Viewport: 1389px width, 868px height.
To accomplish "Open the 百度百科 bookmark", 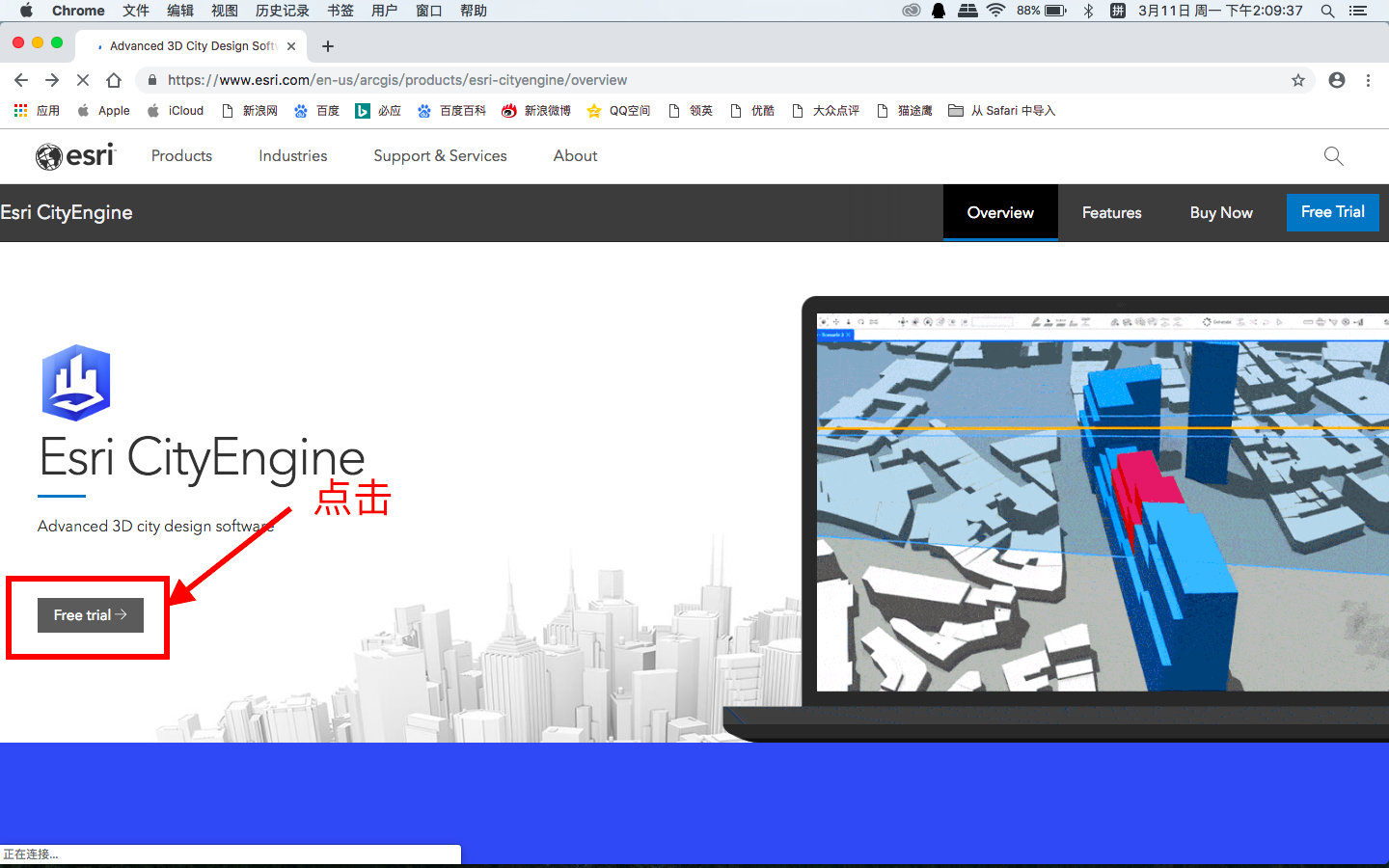I will click(x=451, y=111).
